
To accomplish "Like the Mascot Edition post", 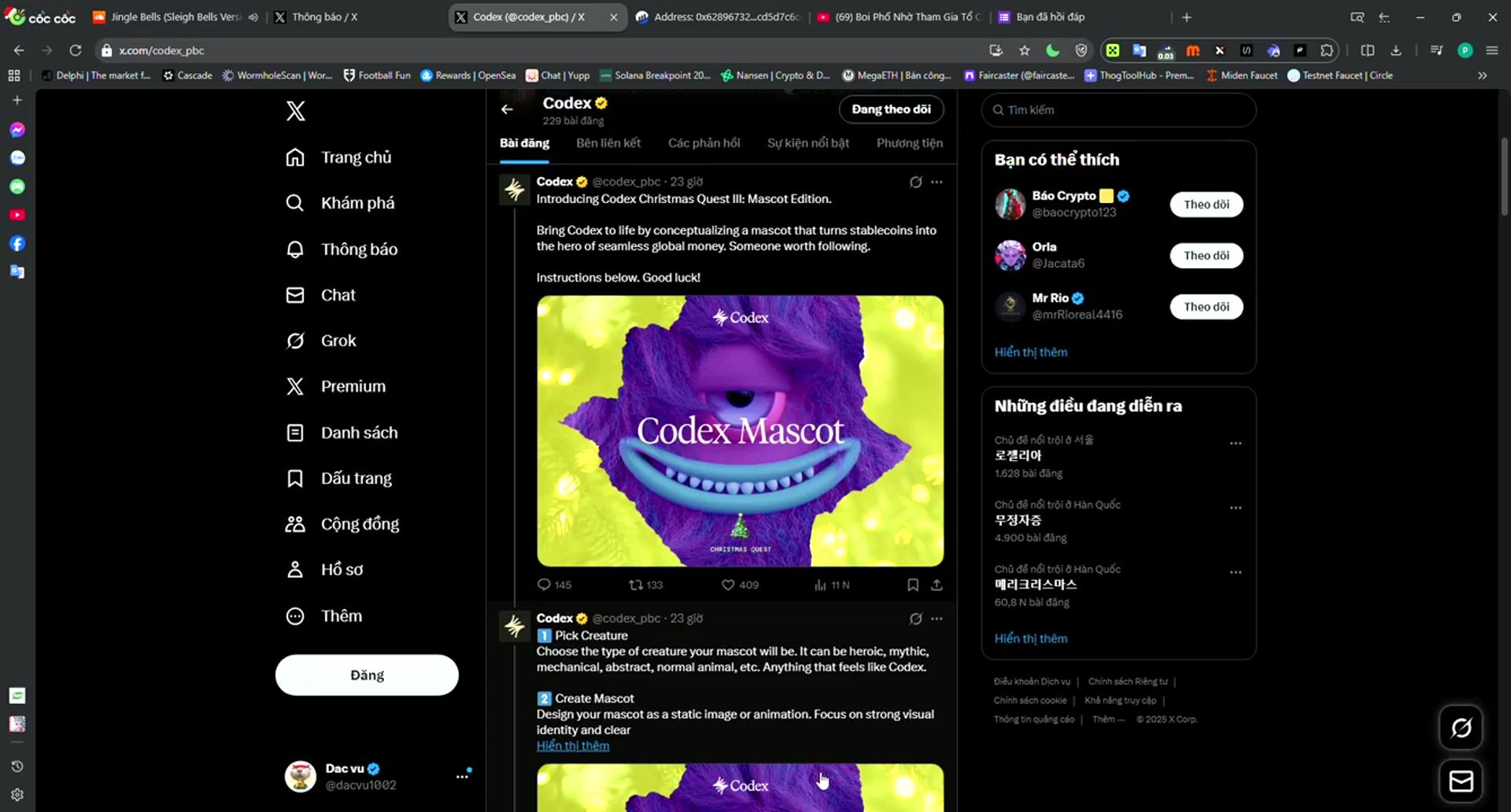I will [740, 585].
